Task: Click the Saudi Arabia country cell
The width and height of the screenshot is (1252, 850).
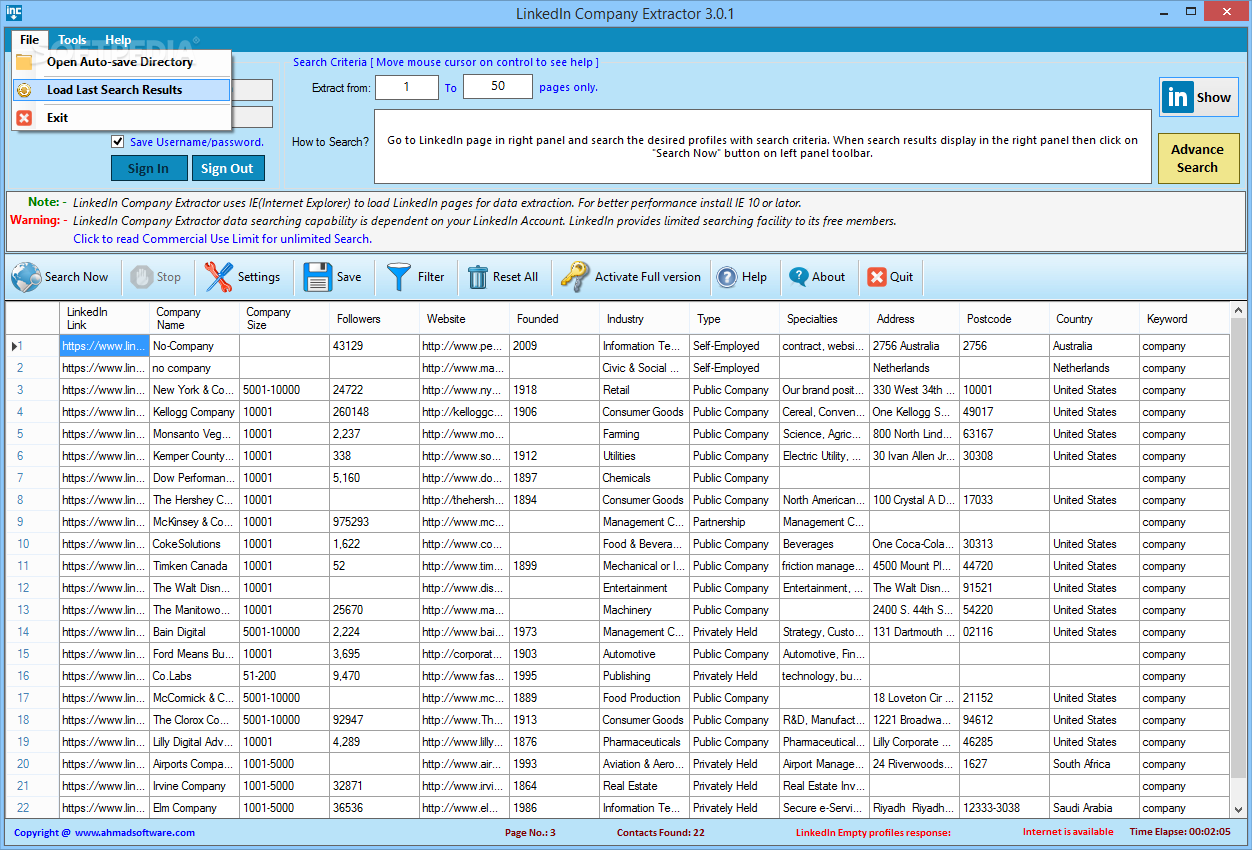Action: point(1095,808)
